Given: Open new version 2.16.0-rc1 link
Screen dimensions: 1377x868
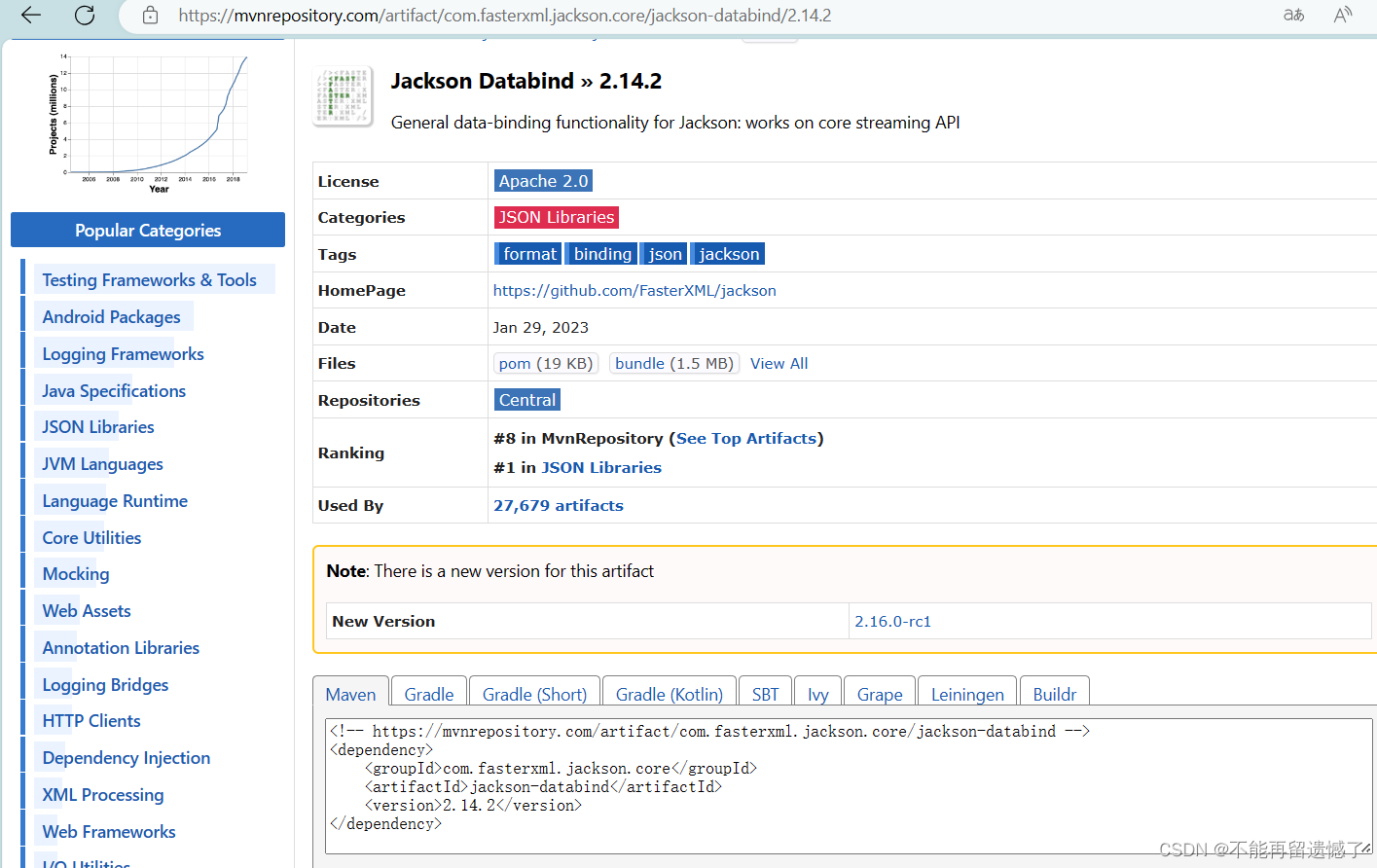Looking at the screenshot, I should (x=892, y=621).
